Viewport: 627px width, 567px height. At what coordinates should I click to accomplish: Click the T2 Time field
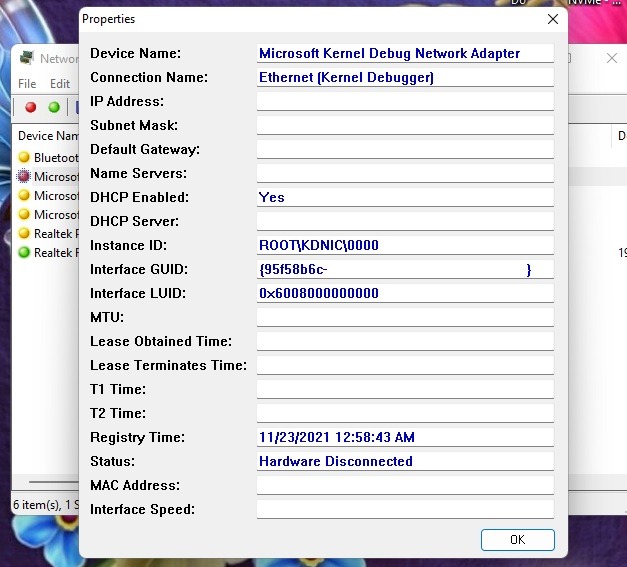[x=405, y=413]
